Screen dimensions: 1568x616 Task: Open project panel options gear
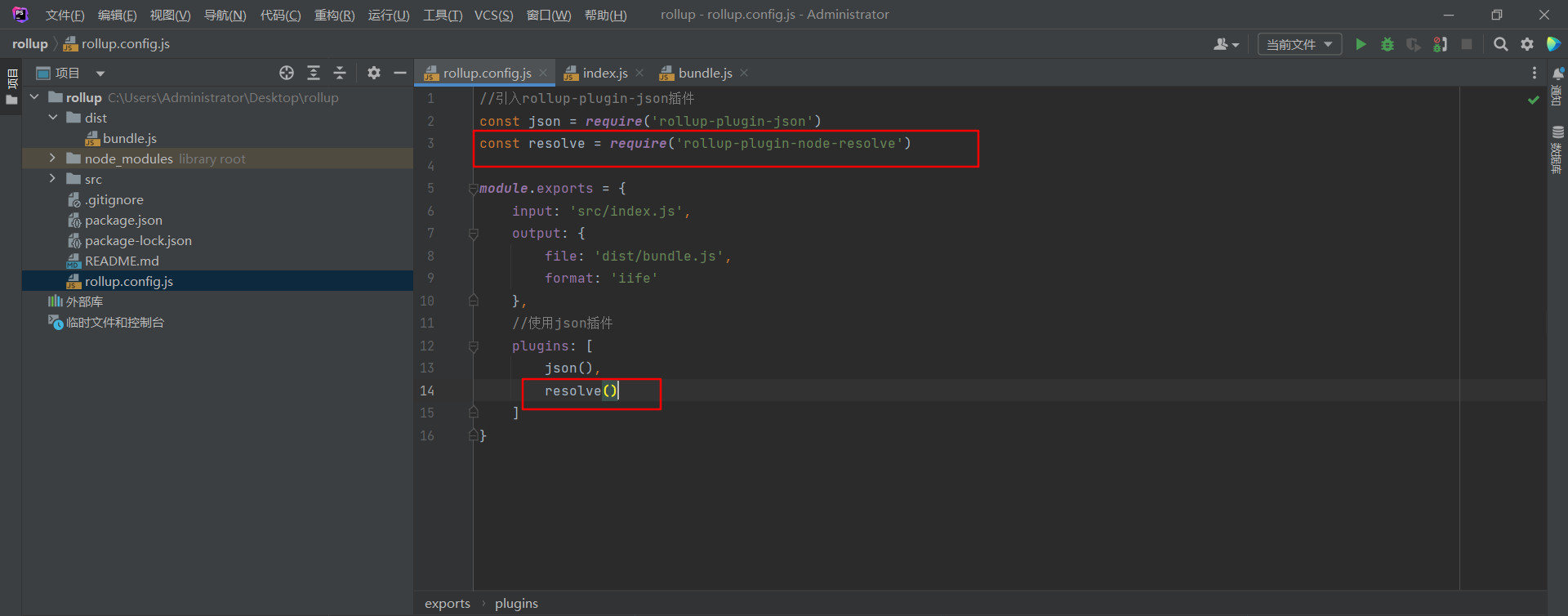tap(374, 73)
